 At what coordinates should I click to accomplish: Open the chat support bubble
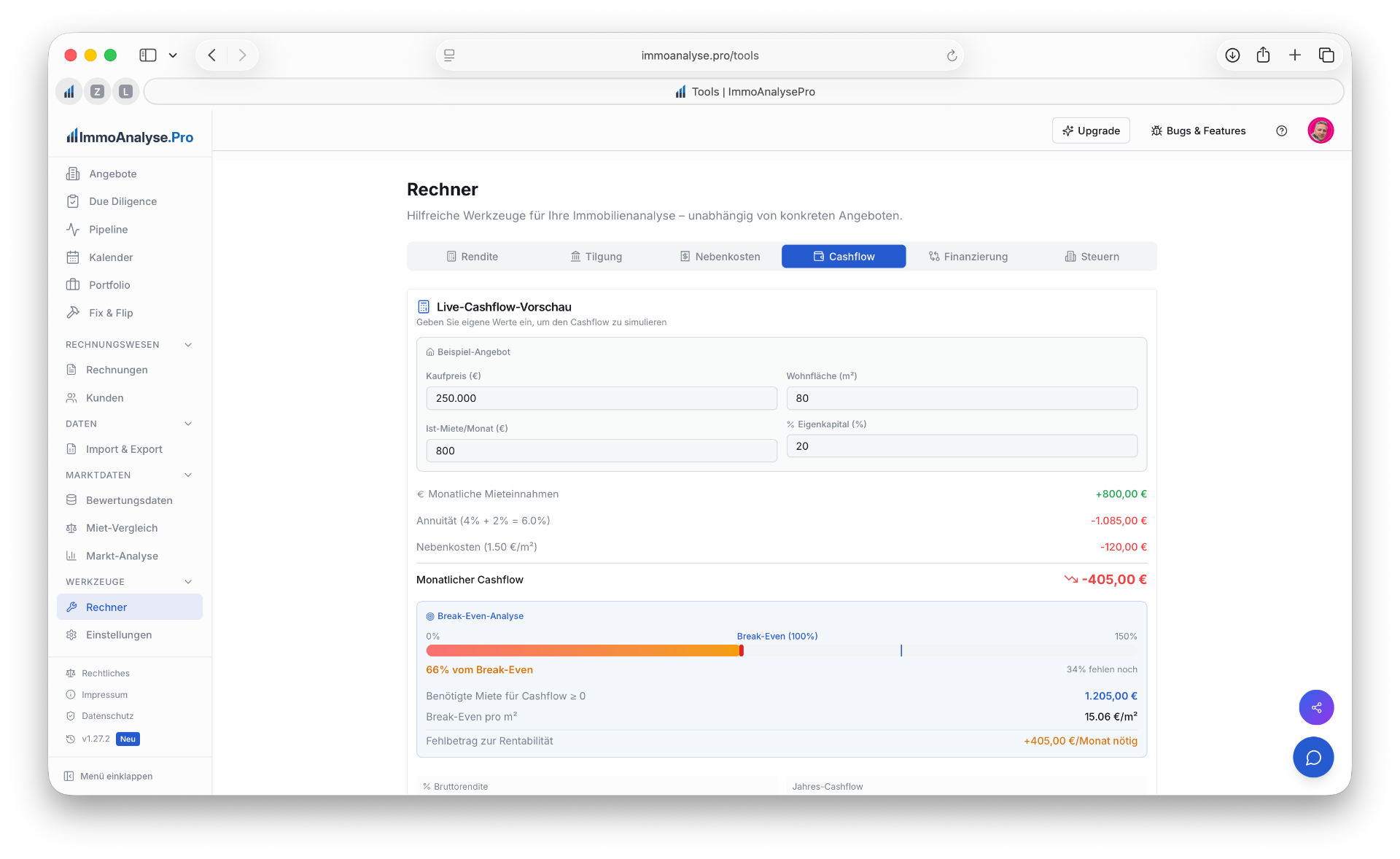tap(1313, 758)
